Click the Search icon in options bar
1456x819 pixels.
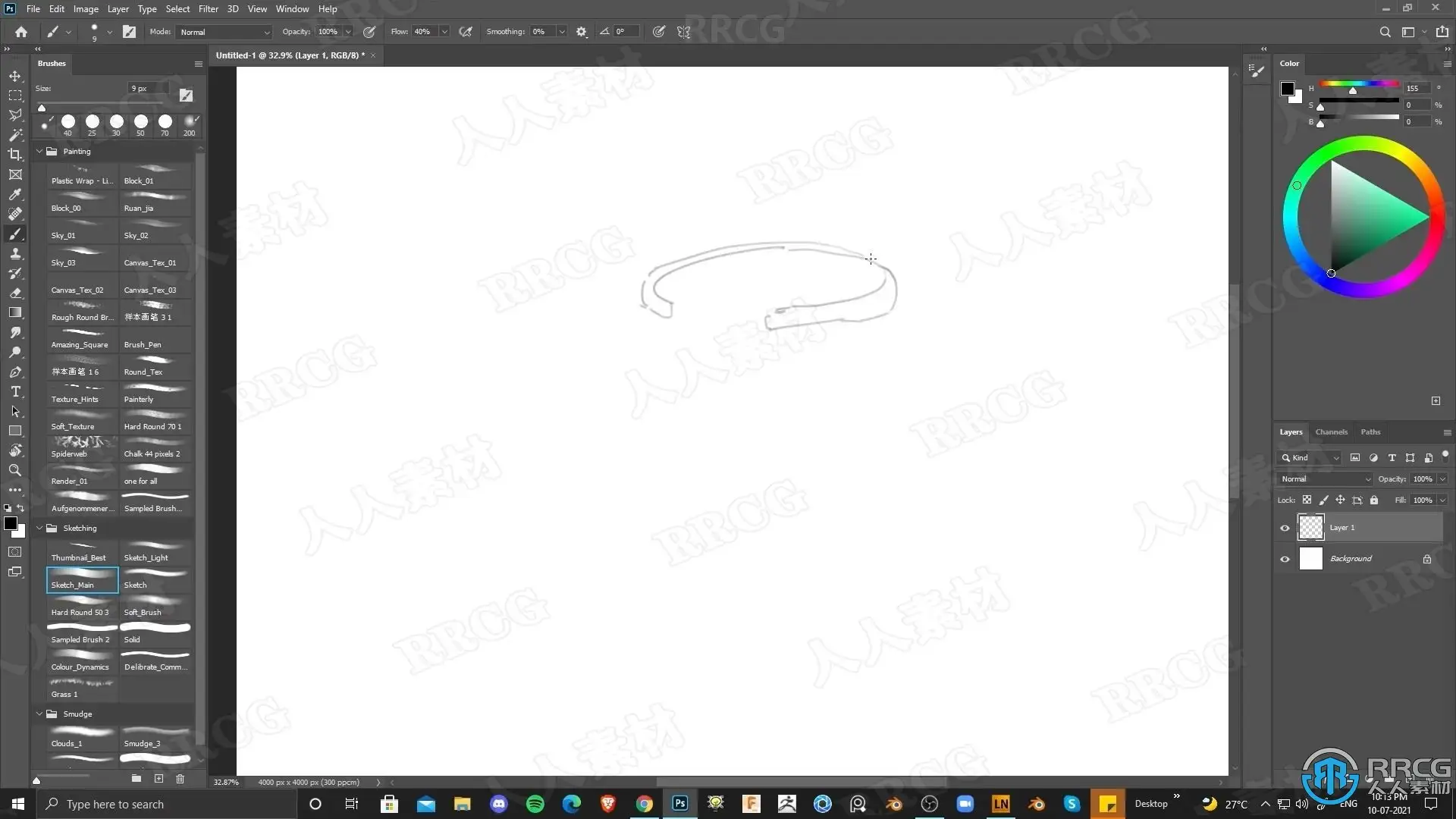[x=1385, y=32]
